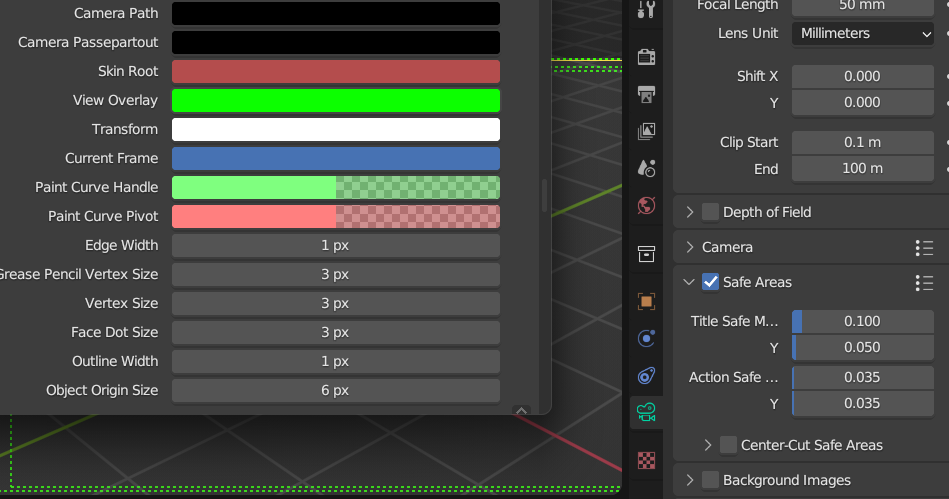Click the Action Safe Y slider
The height and width of the screenshot is (499, 949).
[863, 403]
